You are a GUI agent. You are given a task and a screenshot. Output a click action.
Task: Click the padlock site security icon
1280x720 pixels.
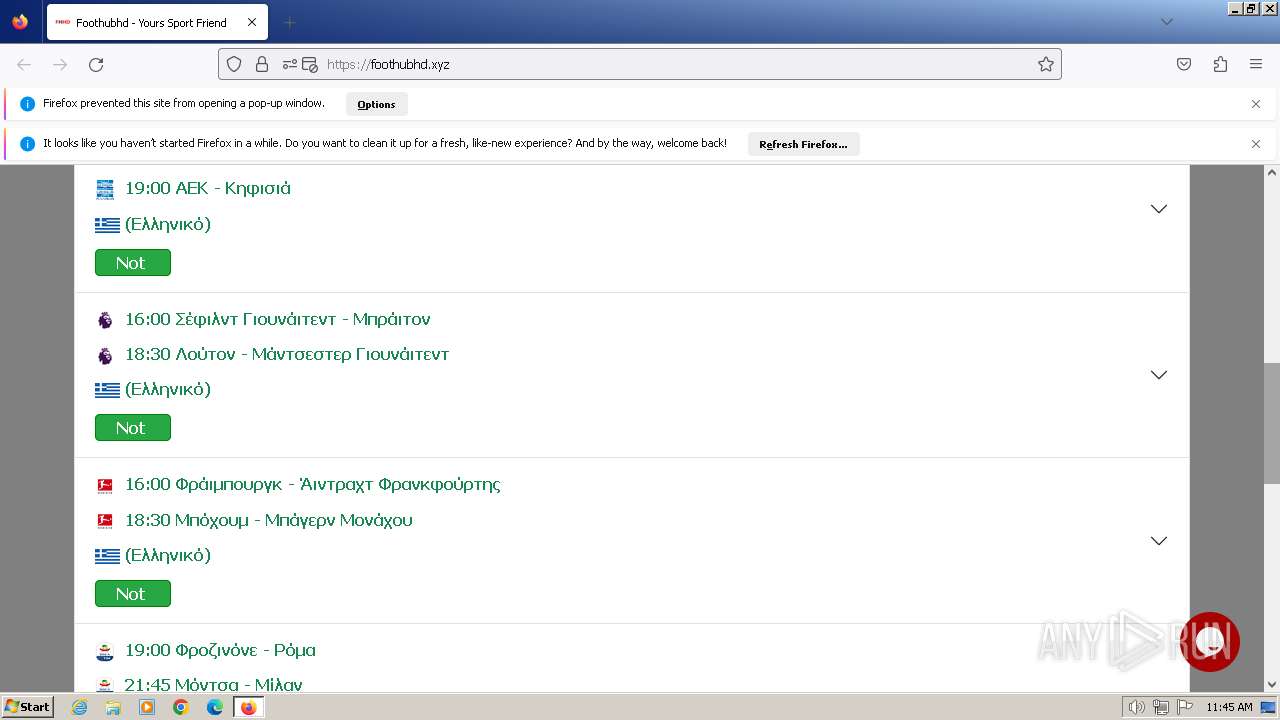tap(262, 64)
